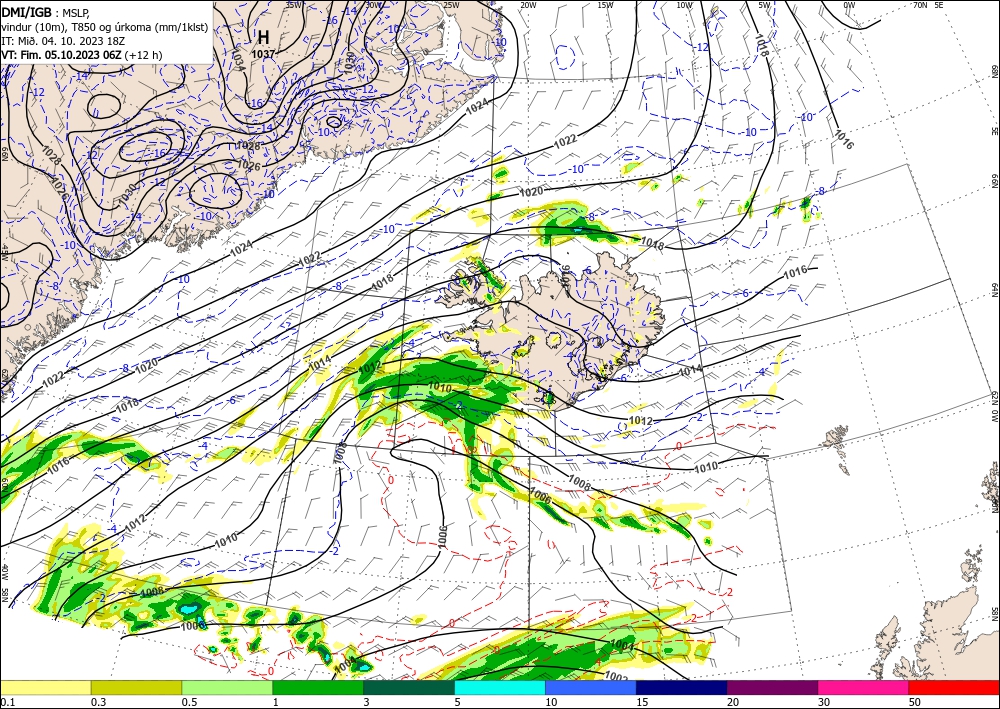Pick the cyan 5 mm legend swatch
The width and height of the screenshot is (1000, 709).
tap(500, 687)
